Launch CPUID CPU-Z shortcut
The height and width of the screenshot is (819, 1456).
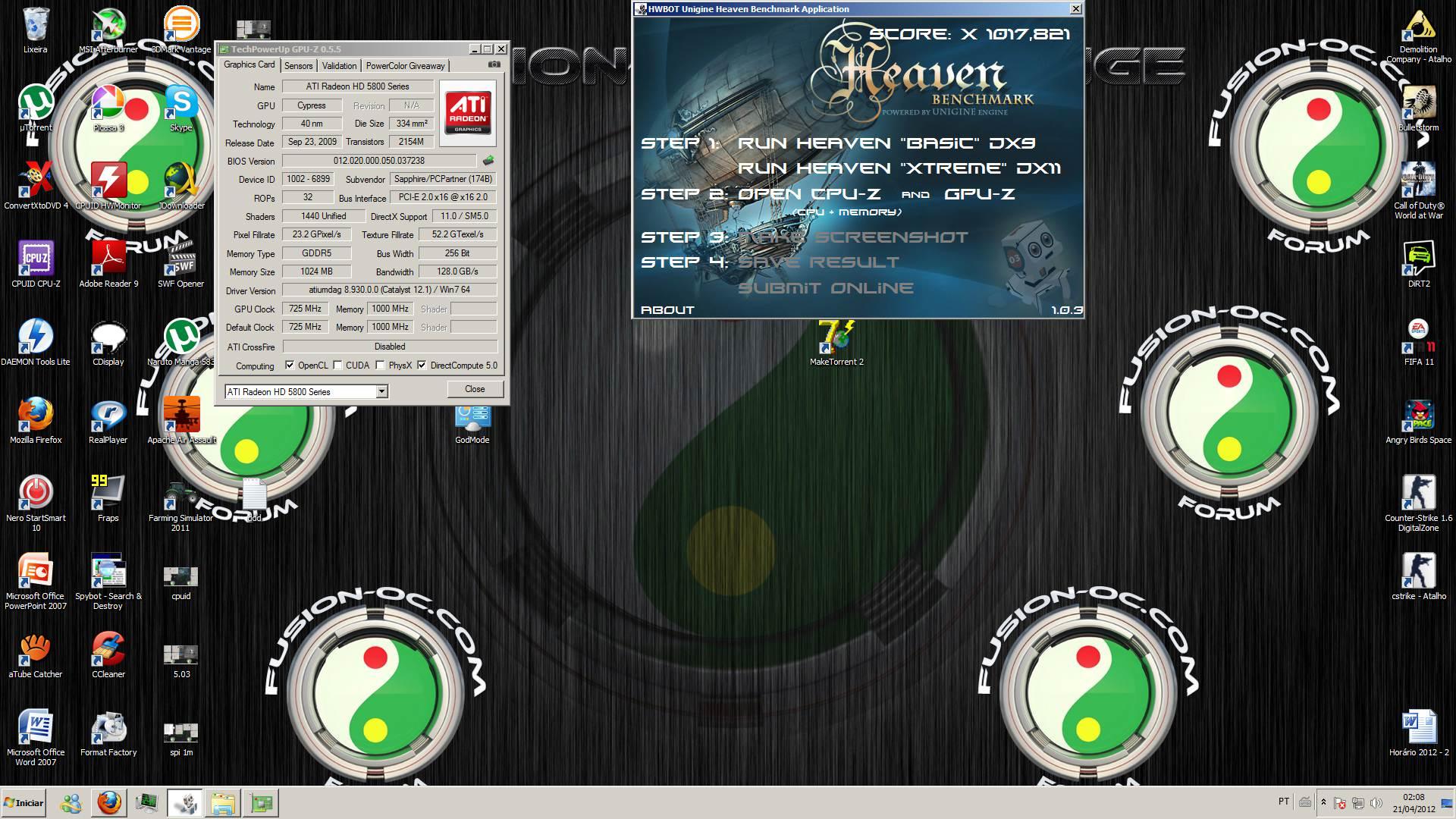pos(36,265)
